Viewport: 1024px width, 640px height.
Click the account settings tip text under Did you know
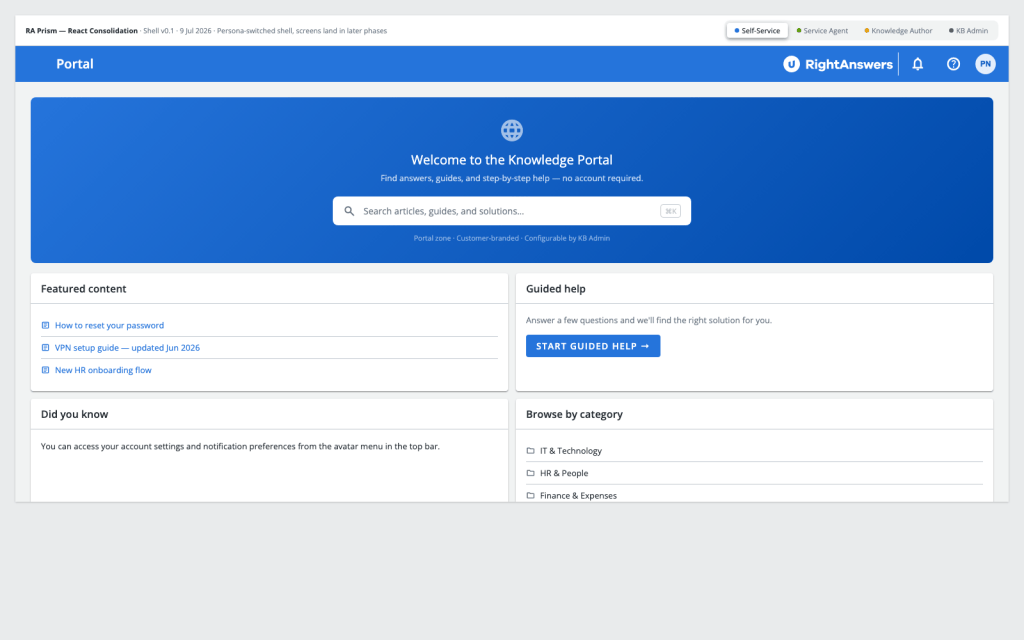(x=240, y=447)
